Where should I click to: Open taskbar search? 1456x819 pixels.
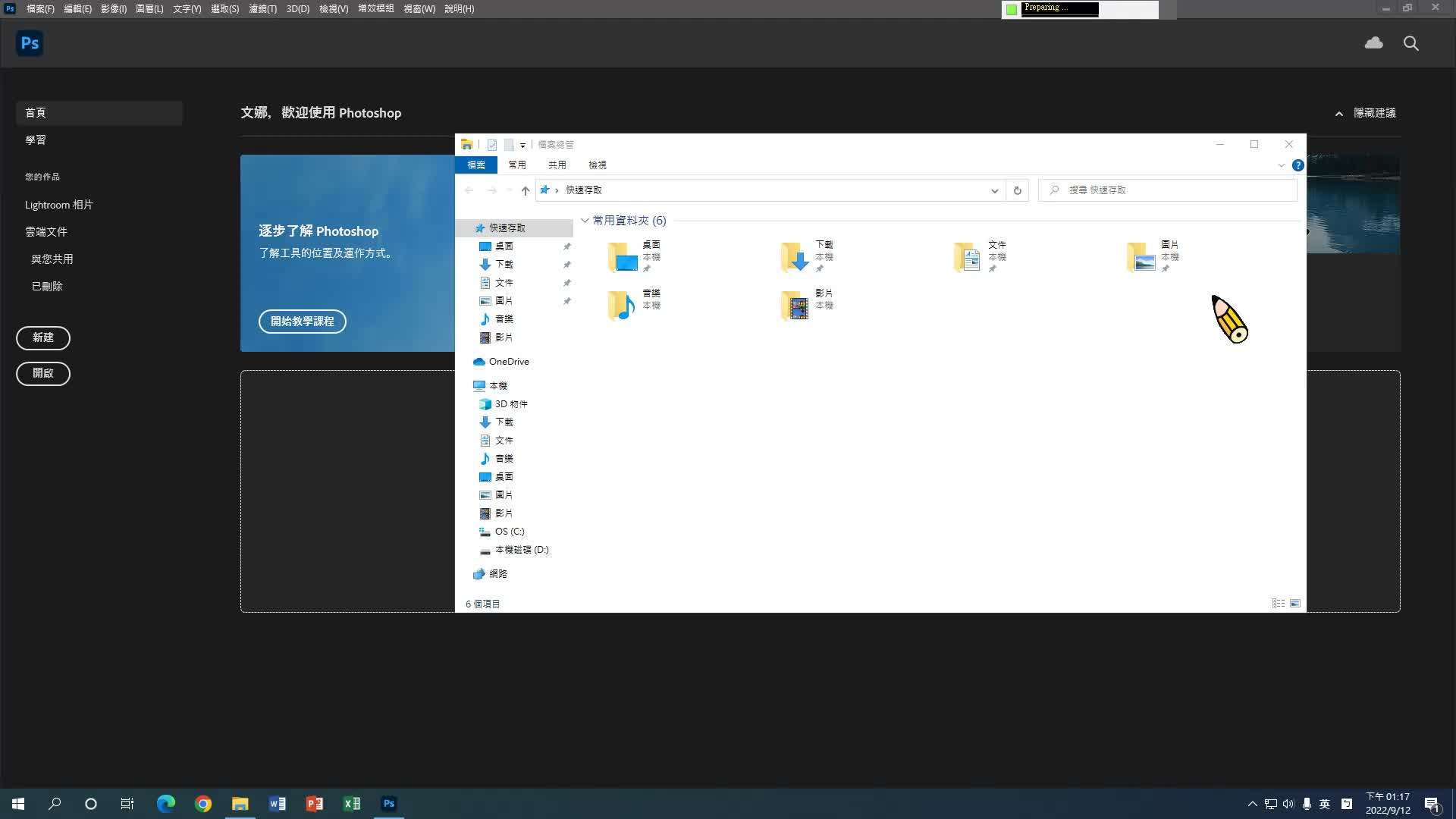(55, 804)
